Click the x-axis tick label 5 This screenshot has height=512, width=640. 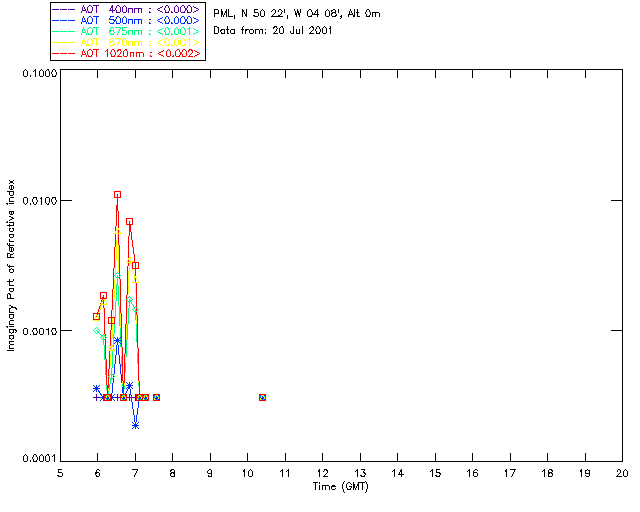point(60,473)
